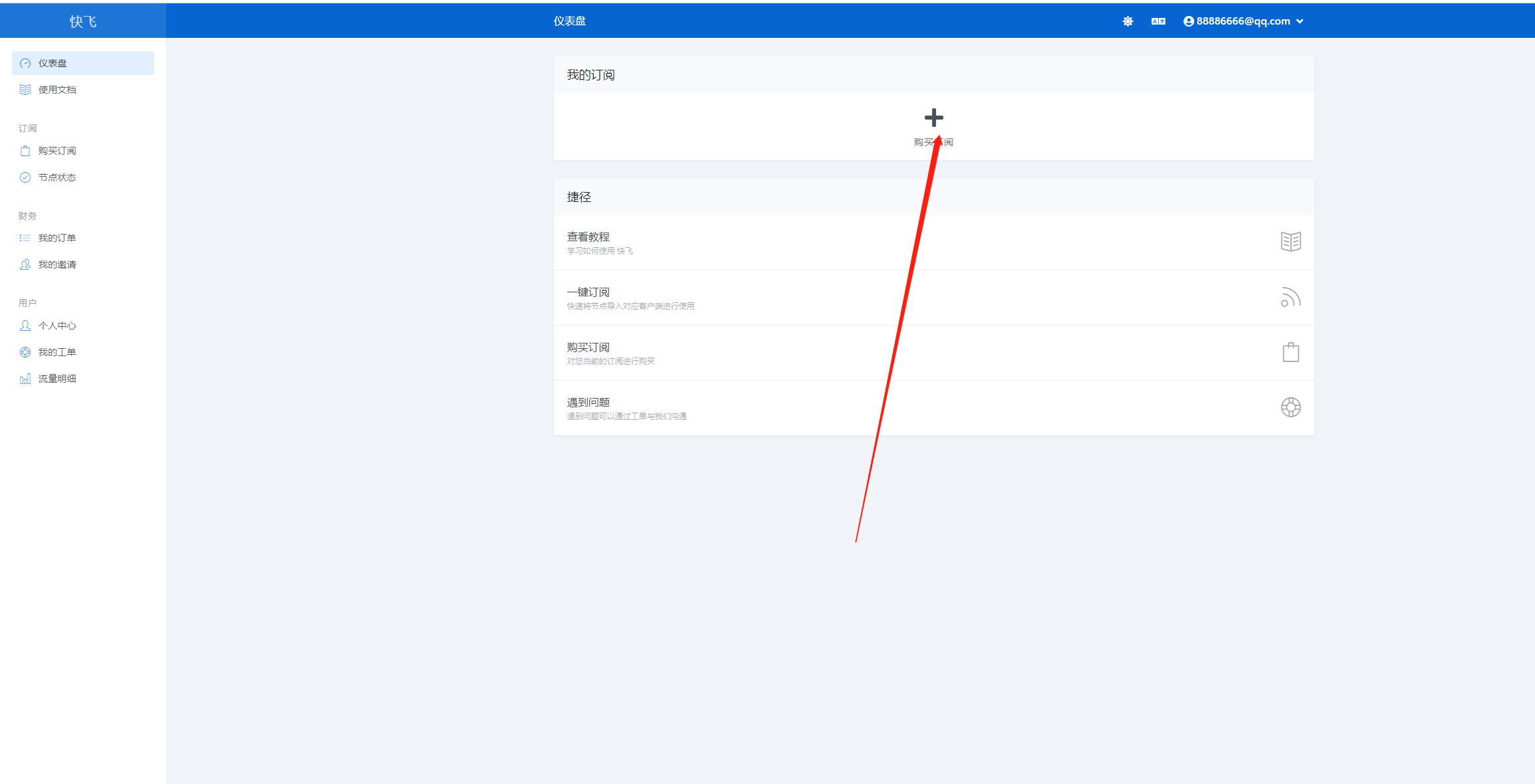Open 使用文档 from the sidebar

57,90
